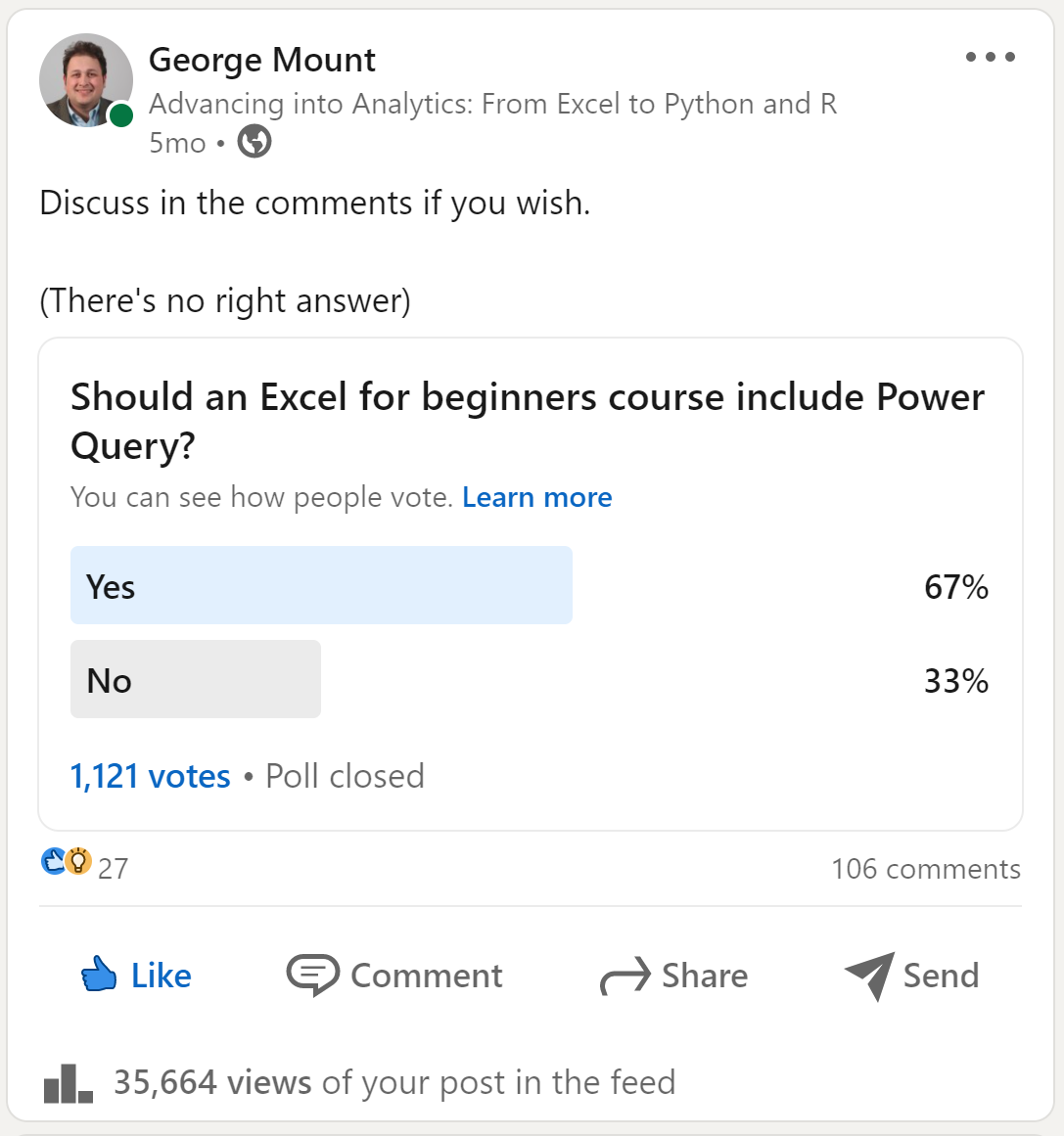
Task: Click the Send paper plane icon
Action: [869, 976]
